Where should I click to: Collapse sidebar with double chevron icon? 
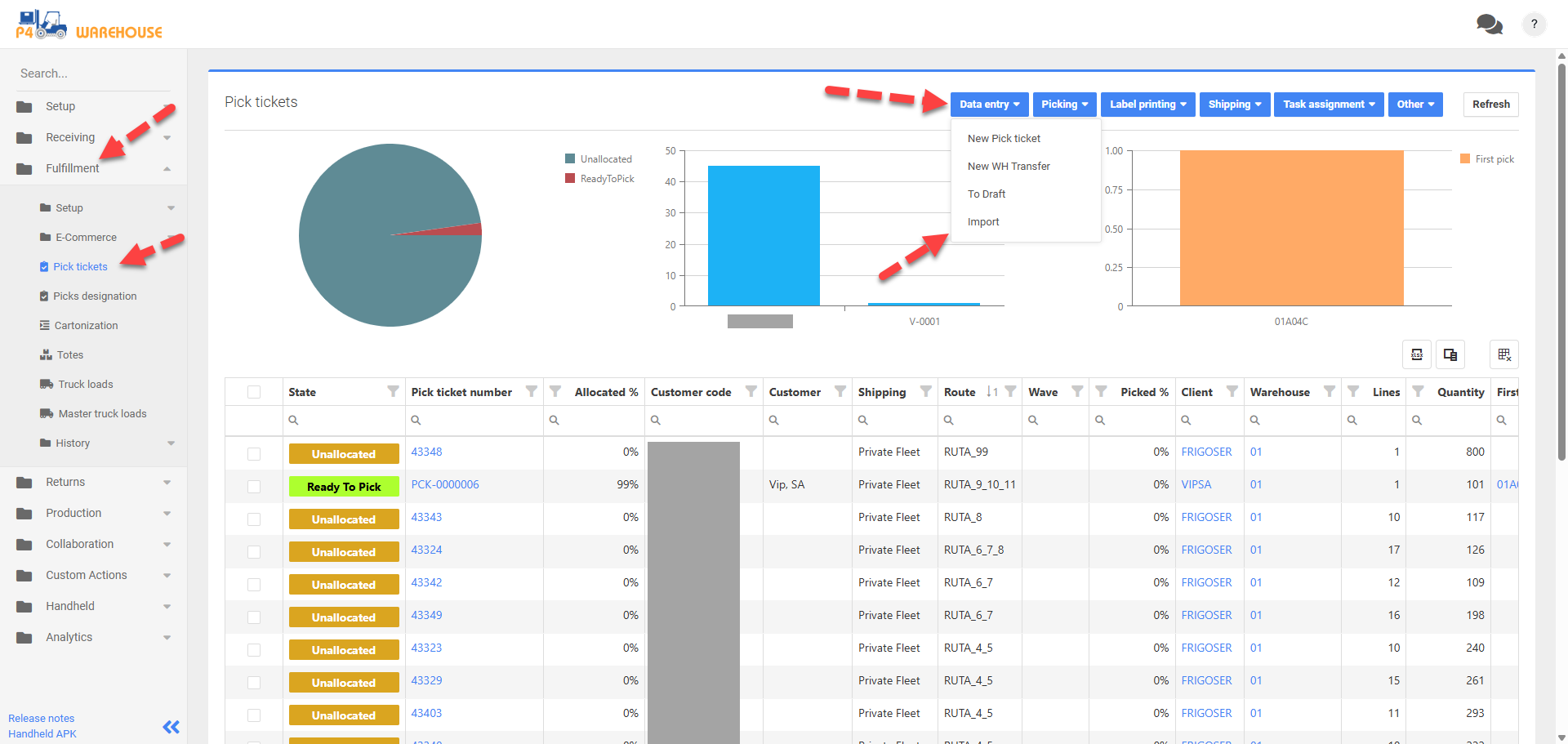171,727
